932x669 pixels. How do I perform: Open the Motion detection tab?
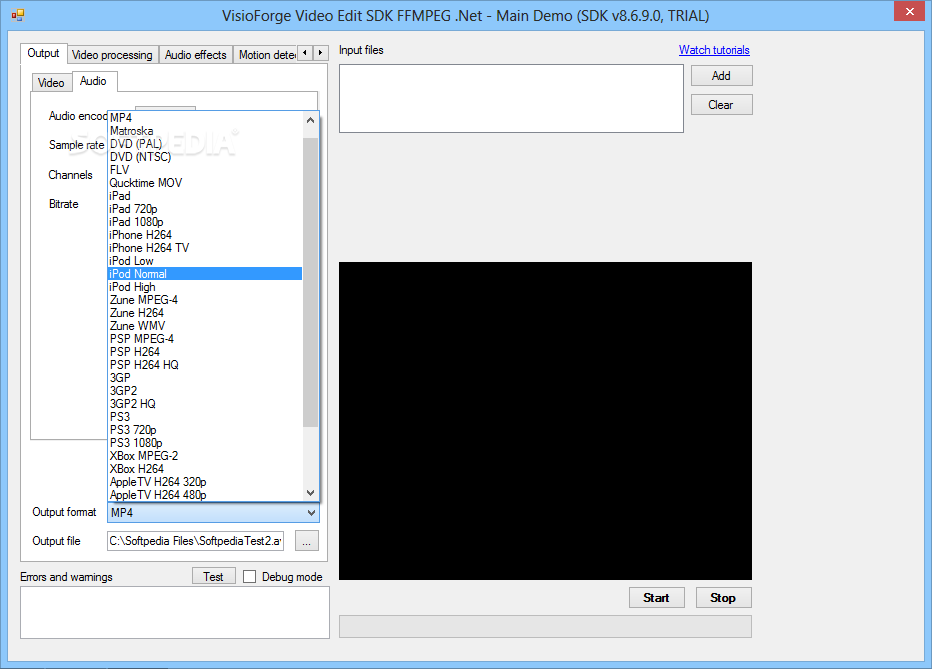[266, 55]
